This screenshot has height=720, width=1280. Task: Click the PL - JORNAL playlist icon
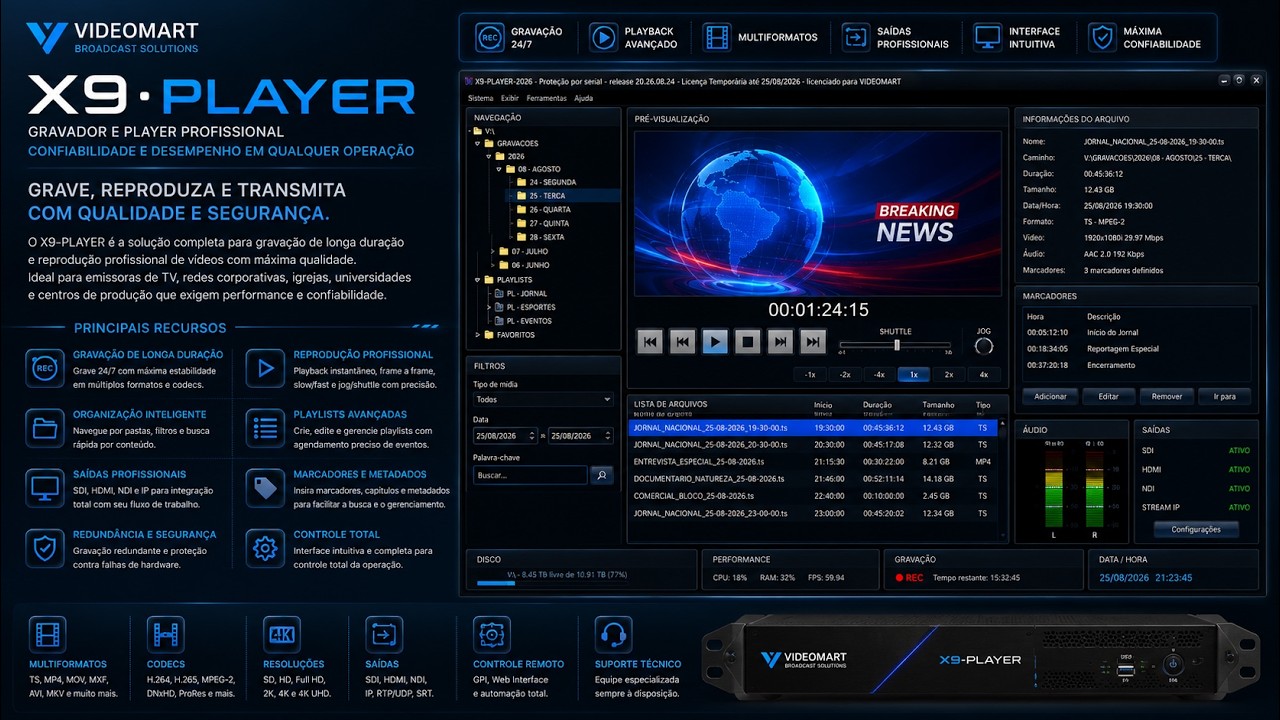tap(497, 294)
